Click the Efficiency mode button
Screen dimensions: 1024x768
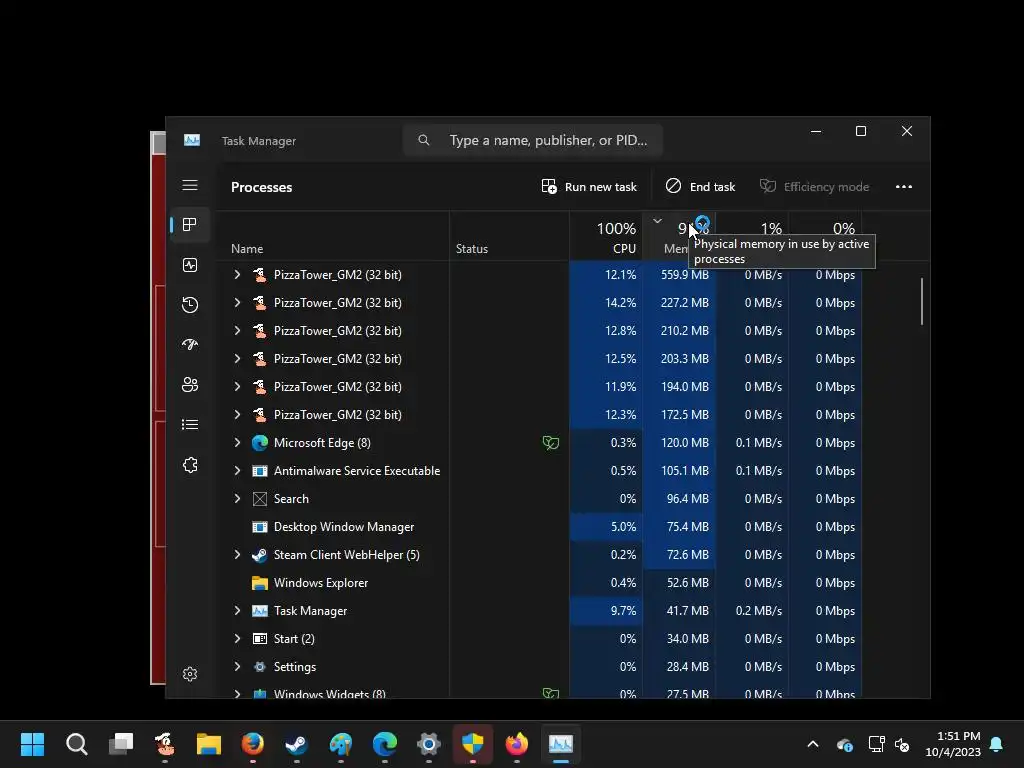814,187
